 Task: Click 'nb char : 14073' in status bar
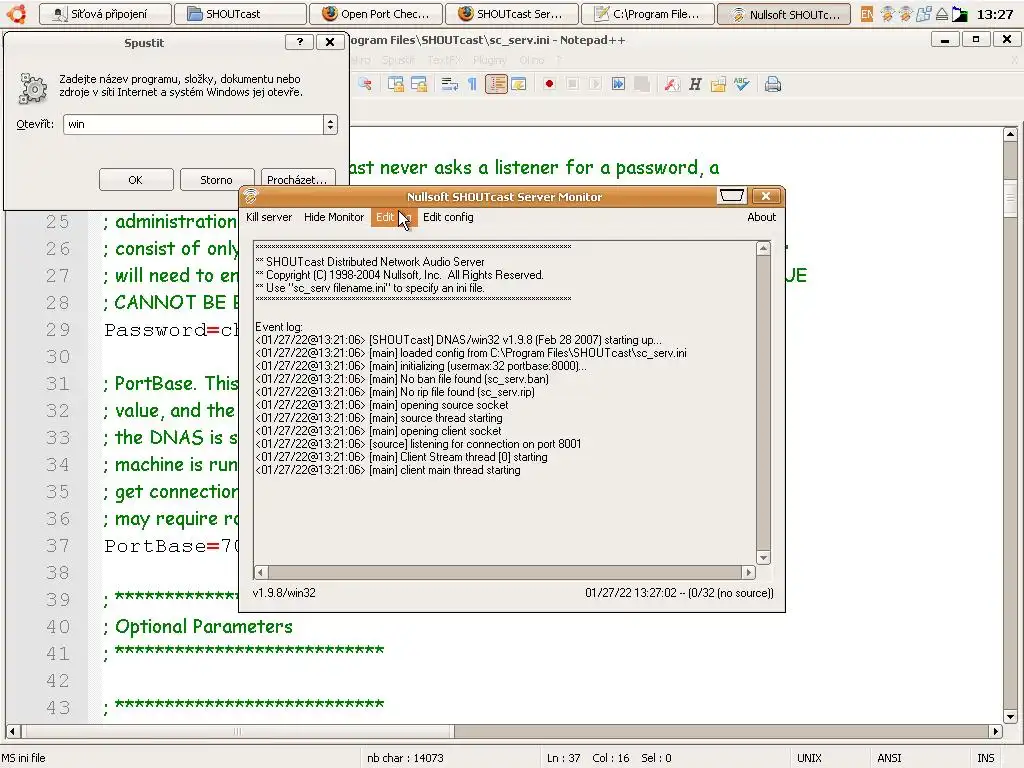(x=405, y=758)
